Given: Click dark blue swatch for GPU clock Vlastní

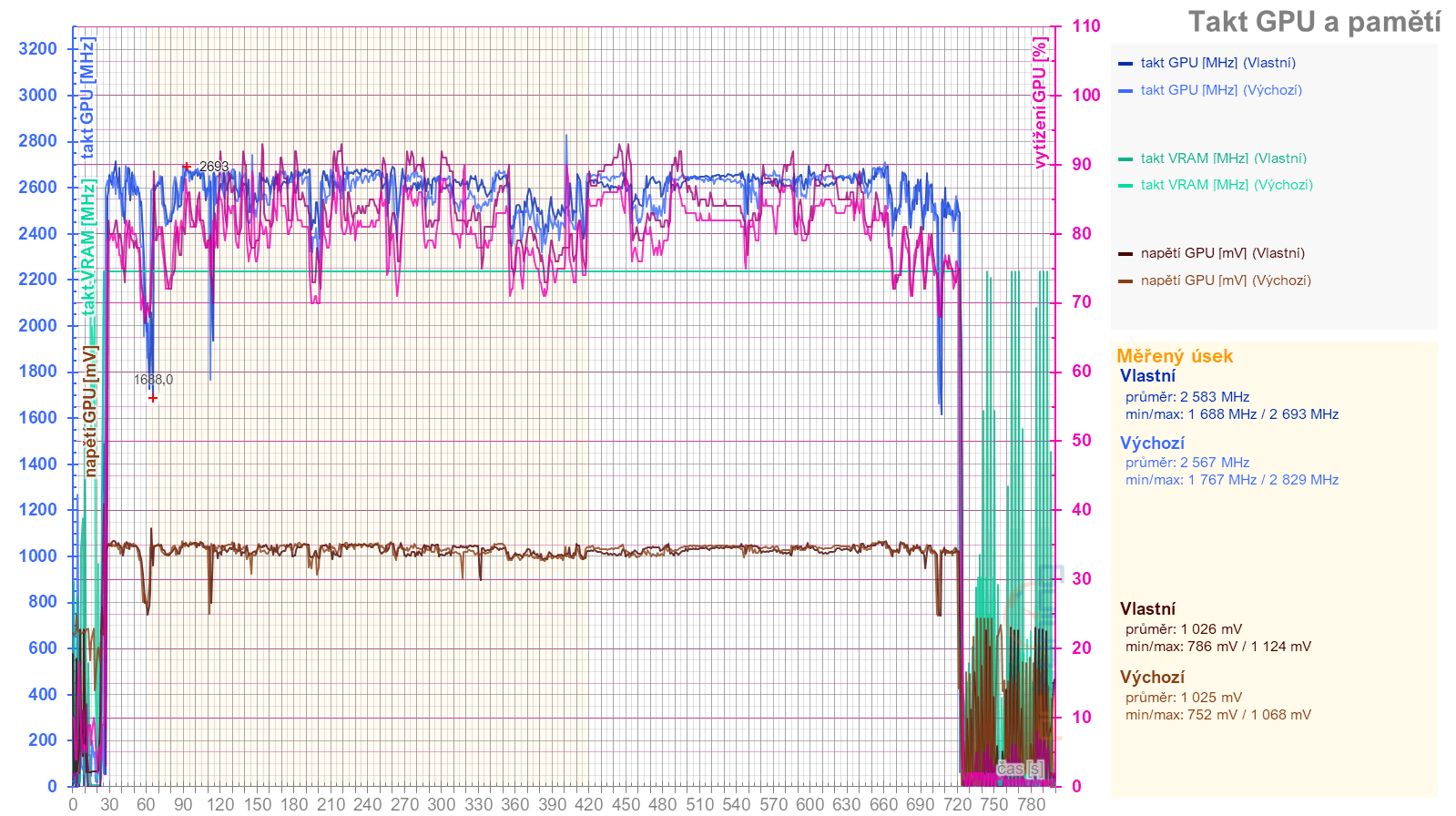Looking at the screenshot, I should pyautogui.click(x=1125, y=64).
